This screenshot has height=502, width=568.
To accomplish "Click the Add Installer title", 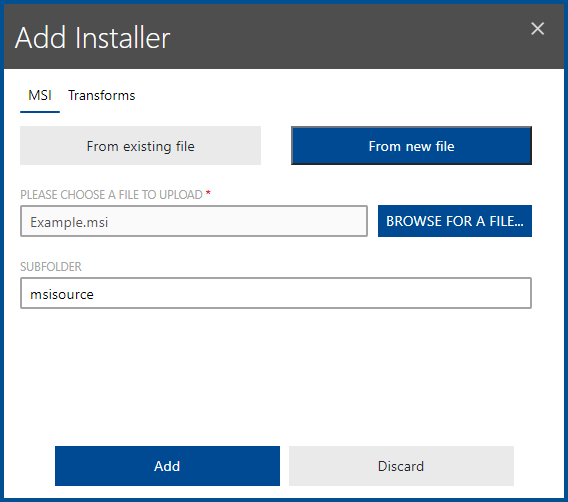I will (x=92, y=38).
